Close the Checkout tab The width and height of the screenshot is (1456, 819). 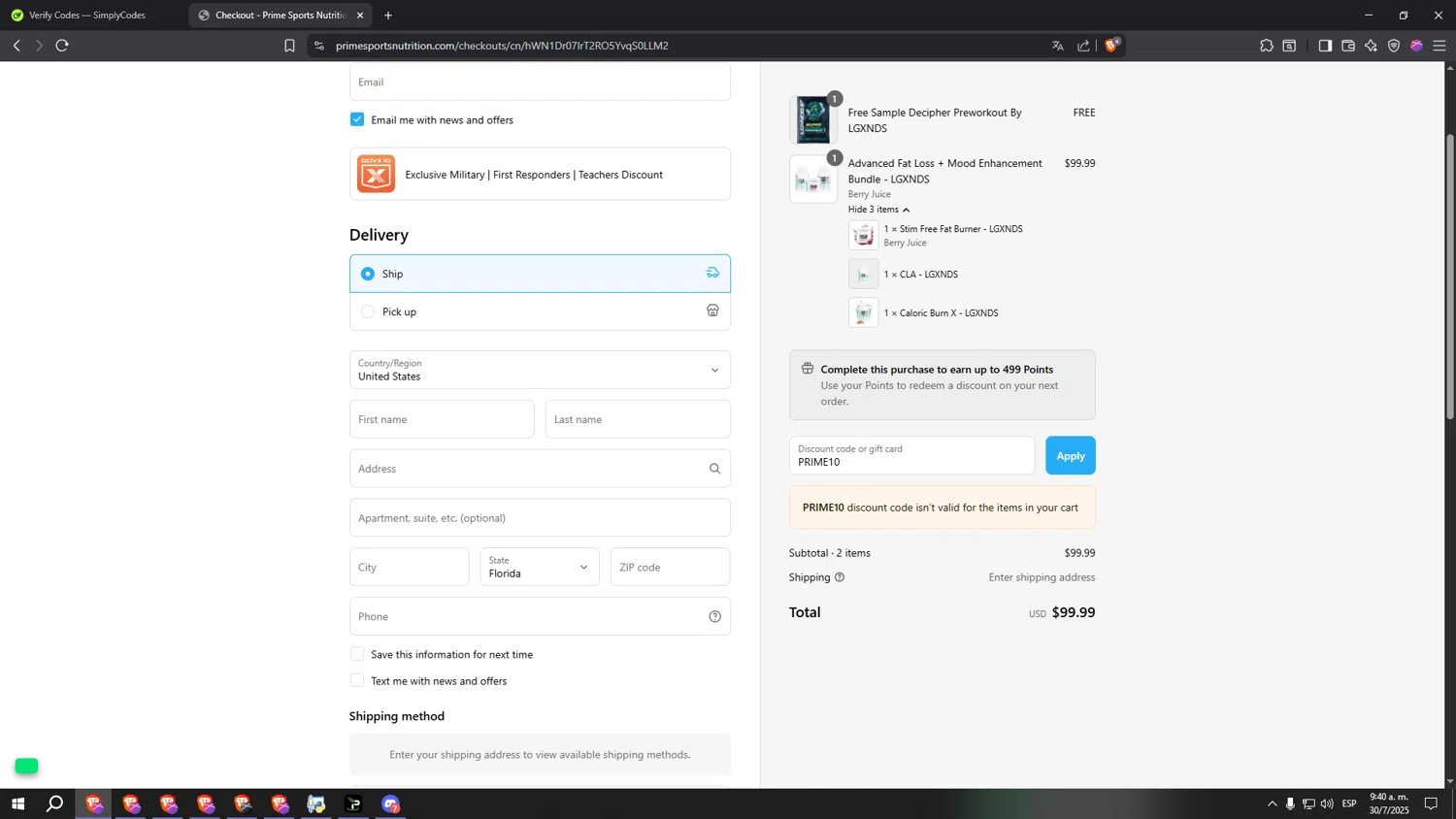[x=360, y=16]
